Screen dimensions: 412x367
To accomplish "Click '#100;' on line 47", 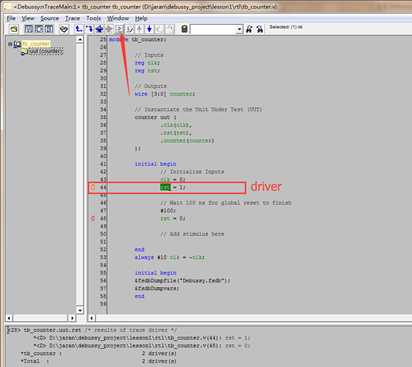I will point(168,211).
